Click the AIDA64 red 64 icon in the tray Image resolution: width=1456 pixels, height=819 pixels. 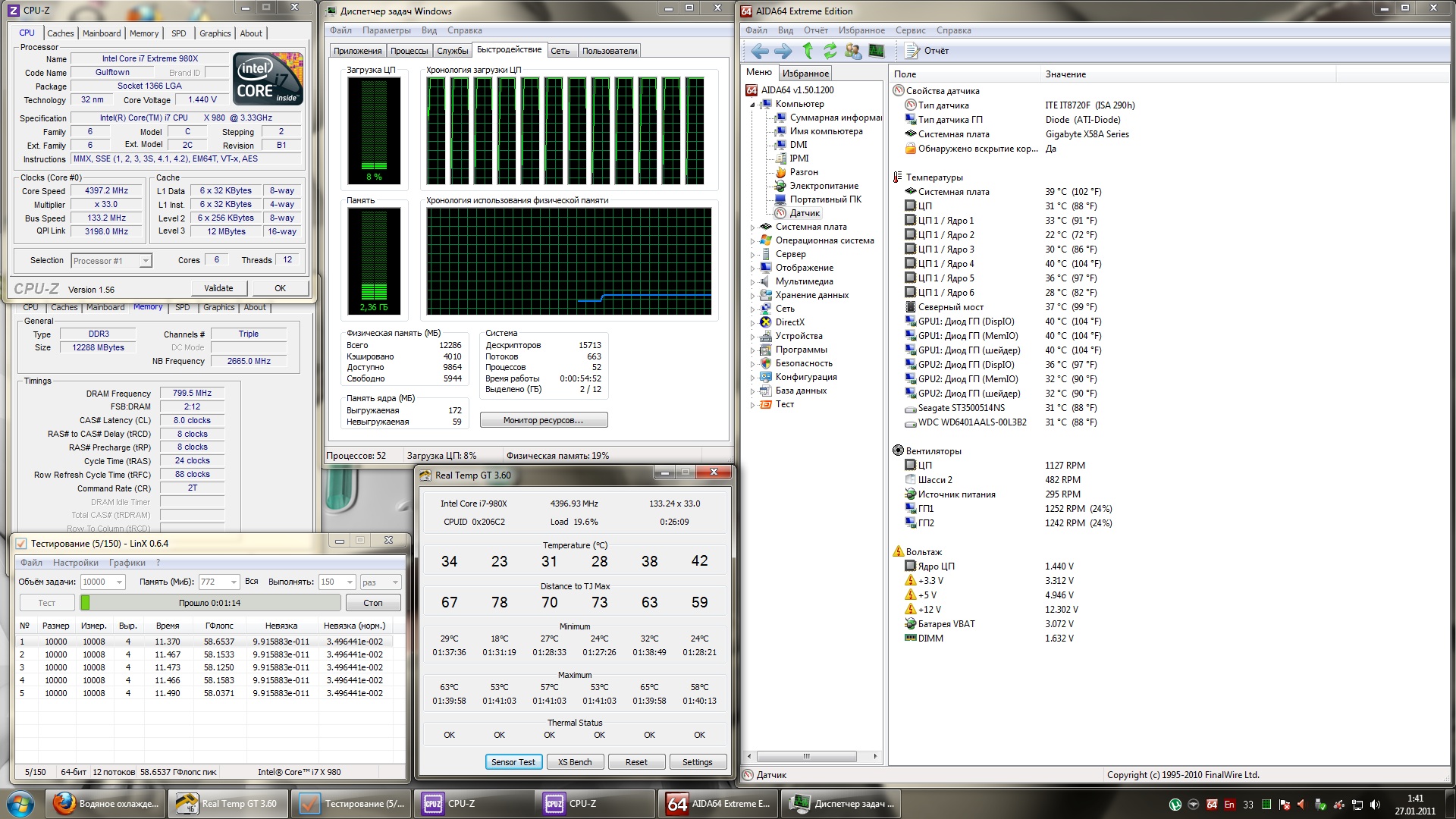tap(1212, 805)
